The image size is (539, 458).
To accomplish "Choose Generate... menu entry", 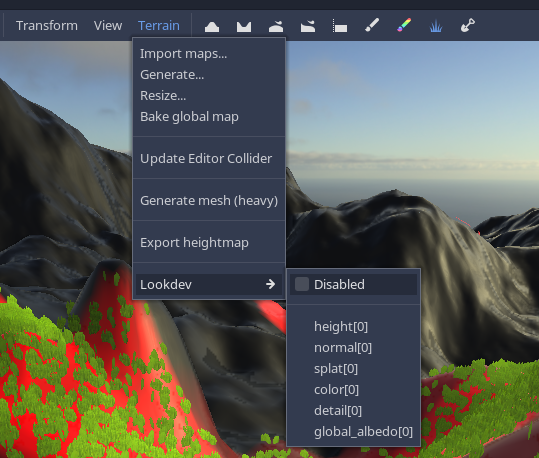I will 209,75.
